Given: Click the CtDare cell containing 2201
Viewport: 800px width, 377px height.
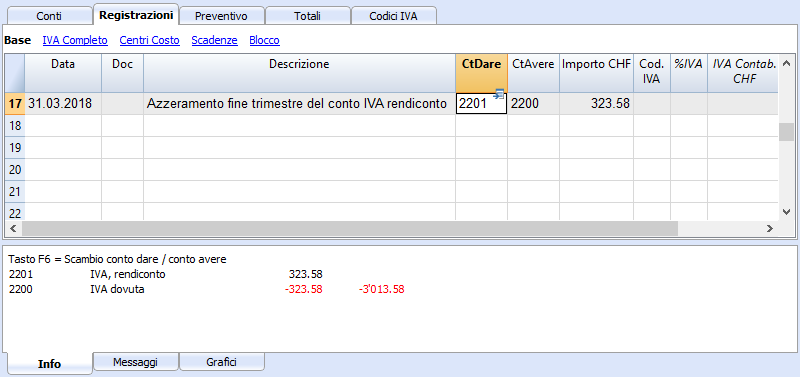Looking at the screenshot, I should (481, 104).
